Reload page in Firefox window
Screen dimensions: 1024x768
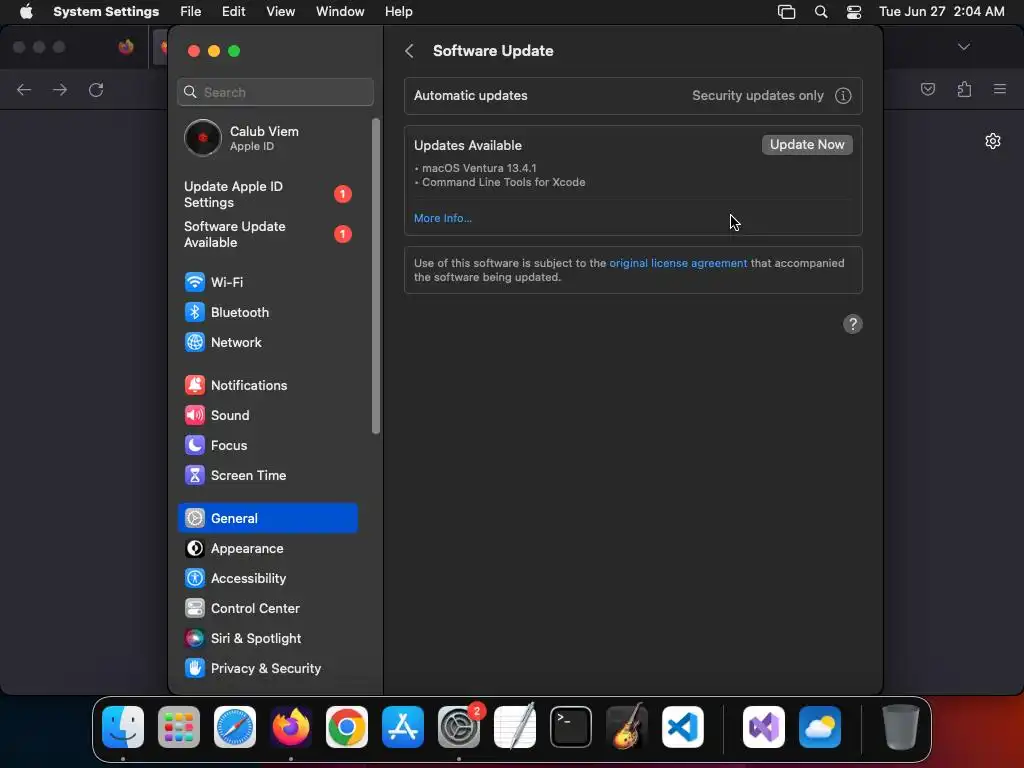96,89
